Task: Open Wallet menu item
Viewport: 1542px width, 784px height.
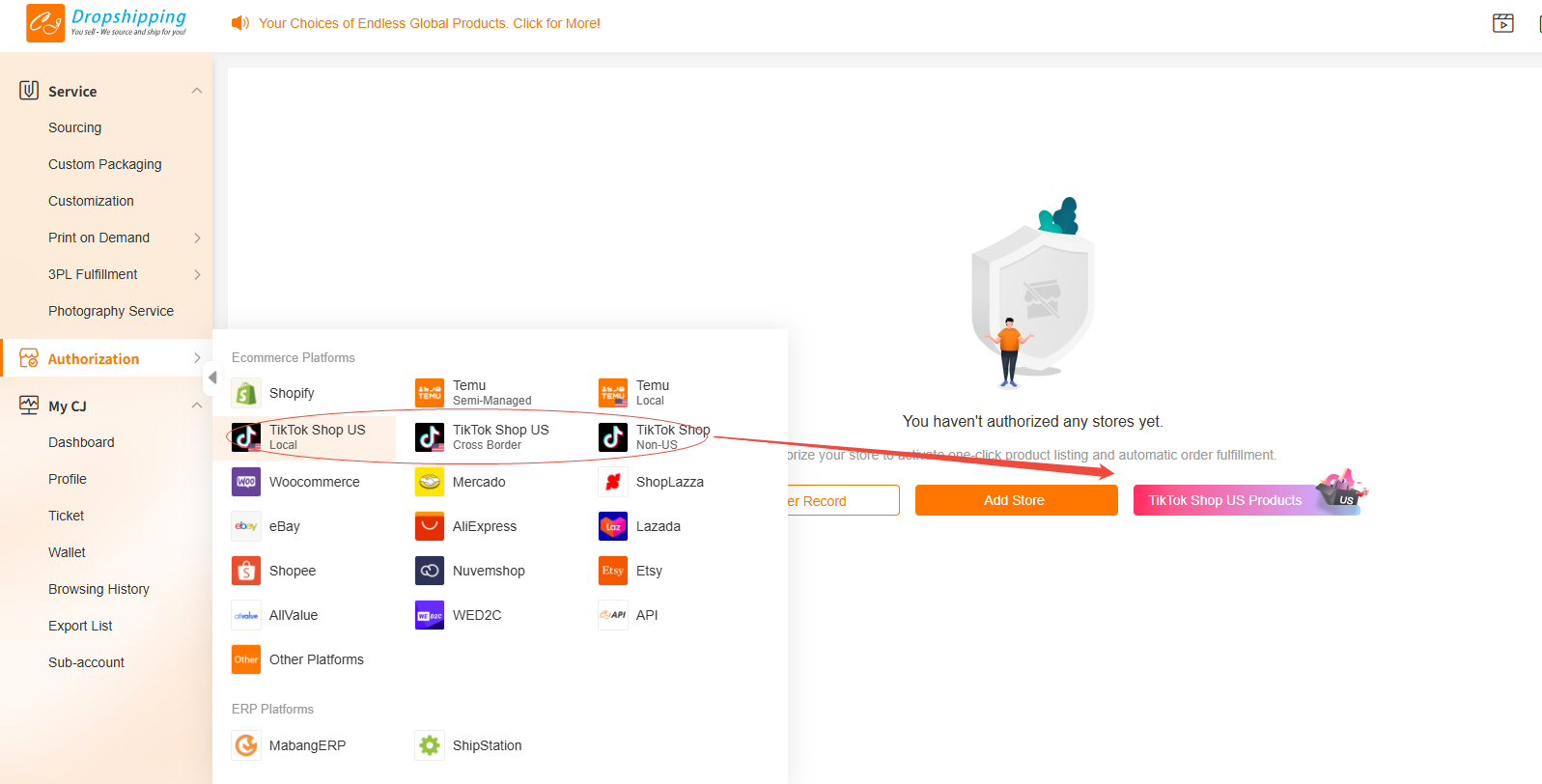Action: [x=68, y=552]
